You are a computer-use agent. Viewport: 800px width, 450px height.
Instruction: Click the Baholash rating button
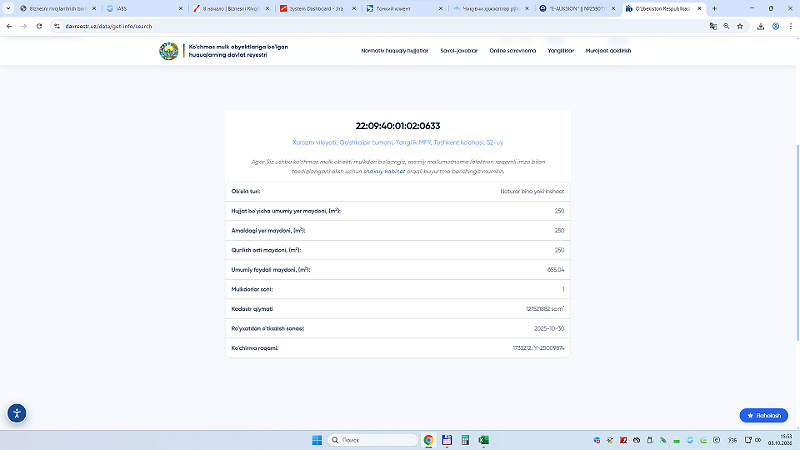click(x=764, y=415)
